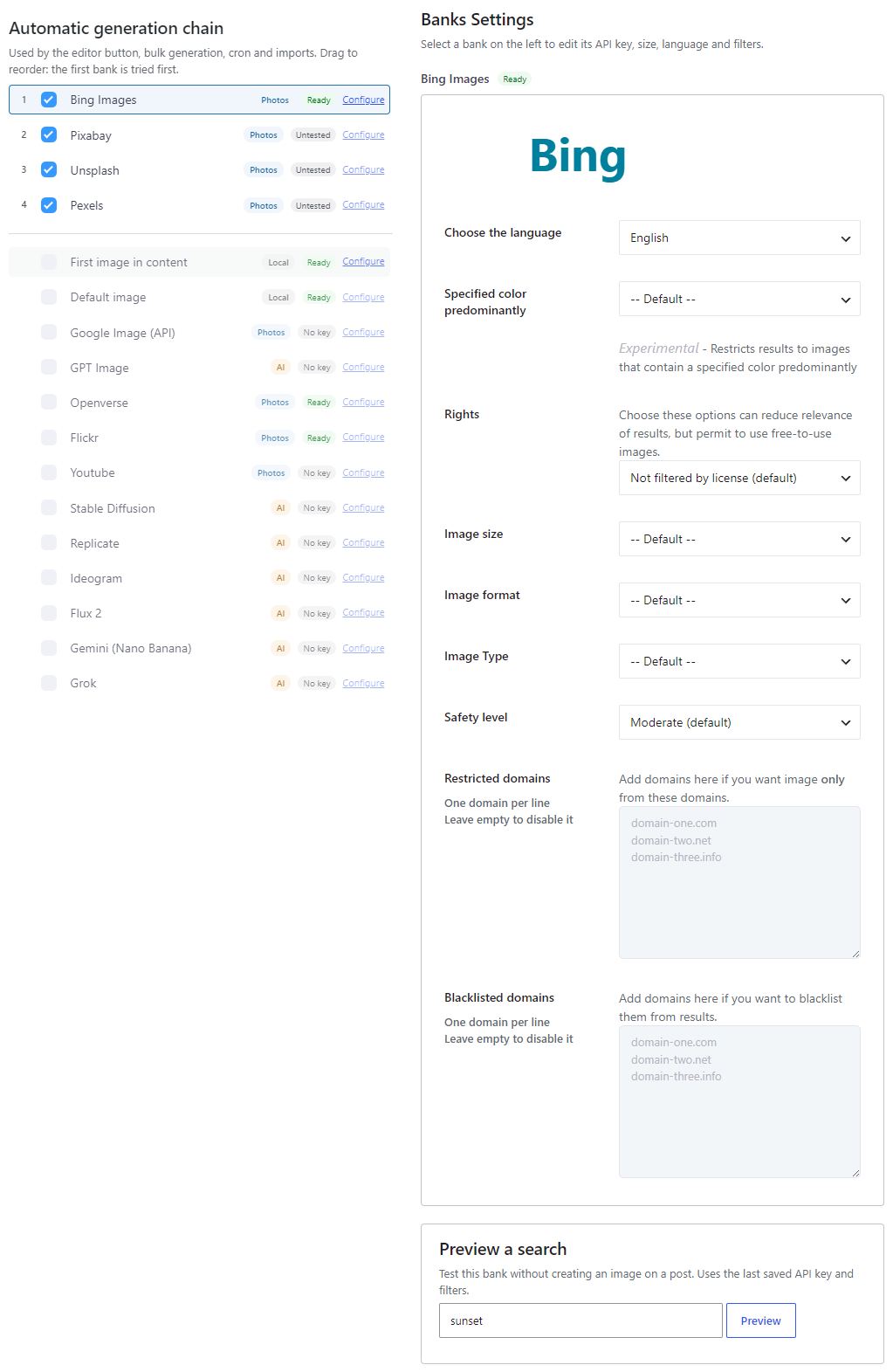Click the Preview button
This screenshot has height=1372, width=893.
pos(760,1320)
